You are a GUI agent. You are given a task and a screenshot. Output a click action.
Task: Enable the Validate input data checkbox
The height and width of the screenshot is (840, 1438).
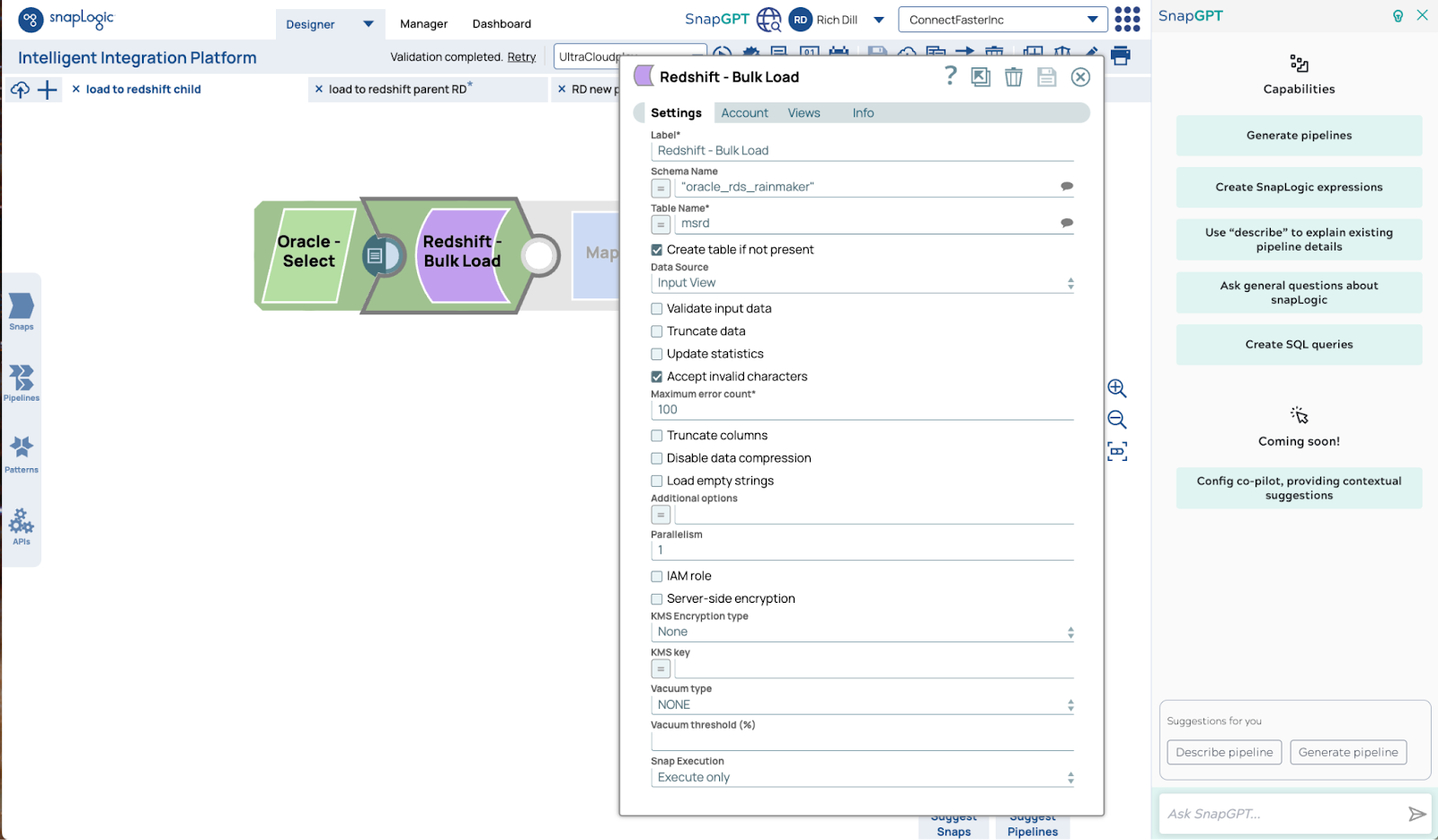pyautogui.click(x=657, y=309)
